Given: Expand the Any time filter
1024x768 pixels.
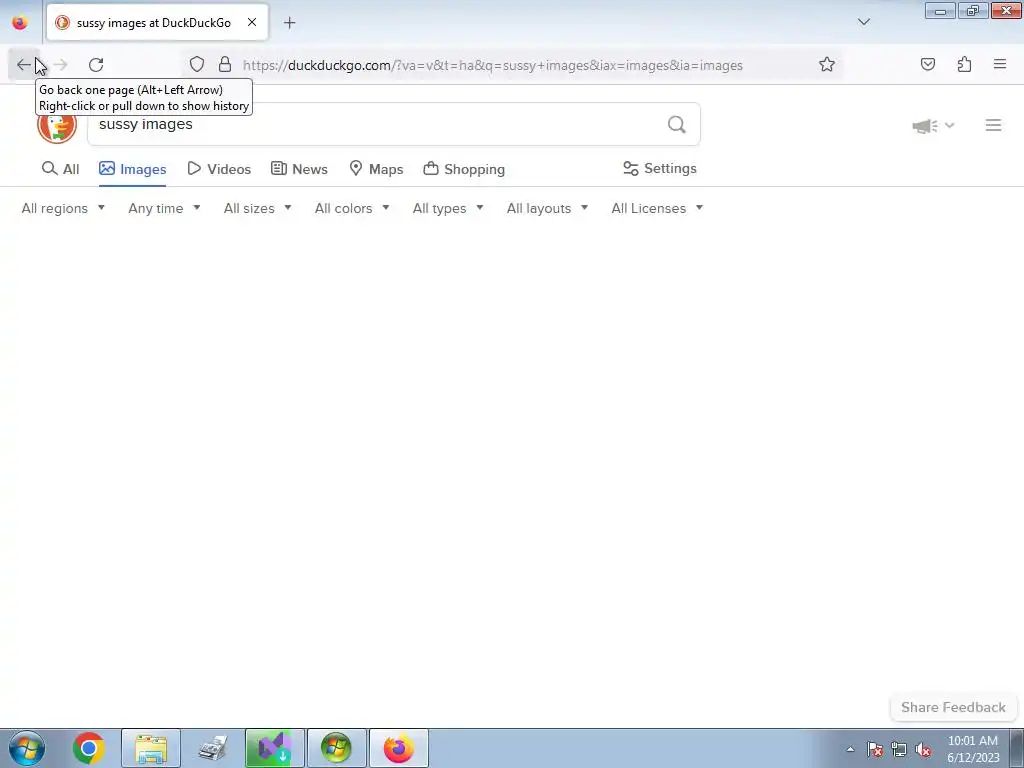Looking at the screenshot, I should coord(165,208).
